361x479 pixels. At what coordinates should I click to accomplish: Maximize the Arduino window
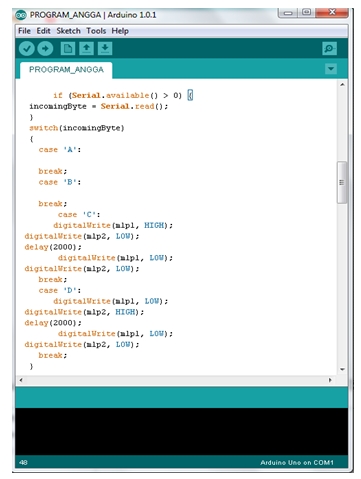307,13
